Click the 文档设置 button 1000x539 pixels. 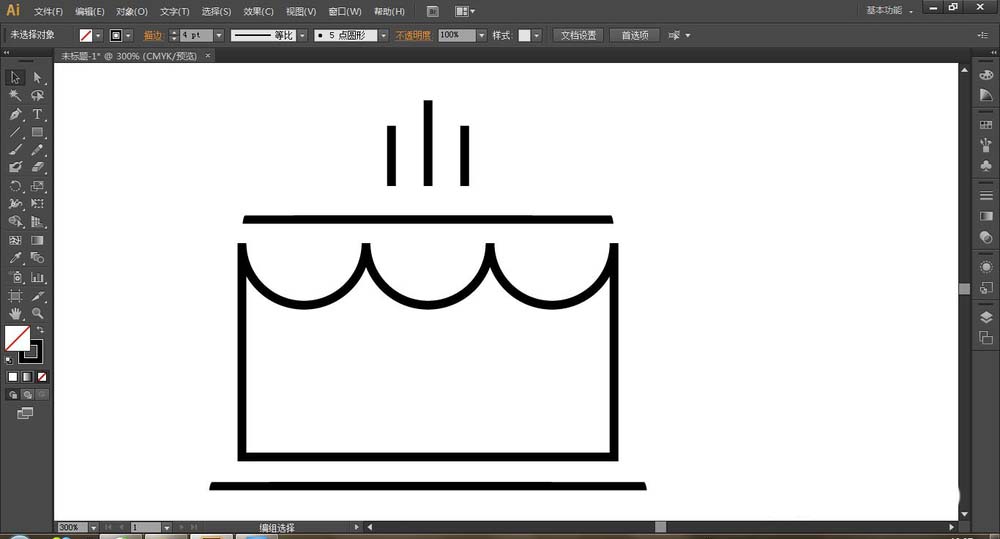pos(577,35)
